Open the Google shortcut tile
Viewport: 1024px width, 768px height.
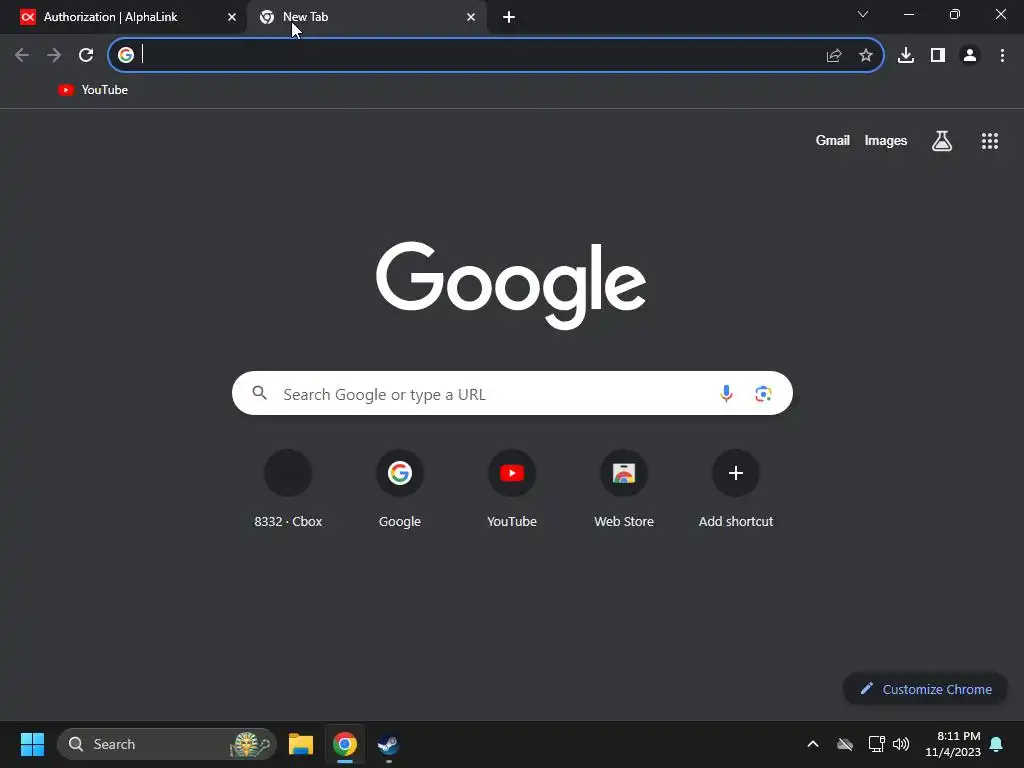point(400,489)
